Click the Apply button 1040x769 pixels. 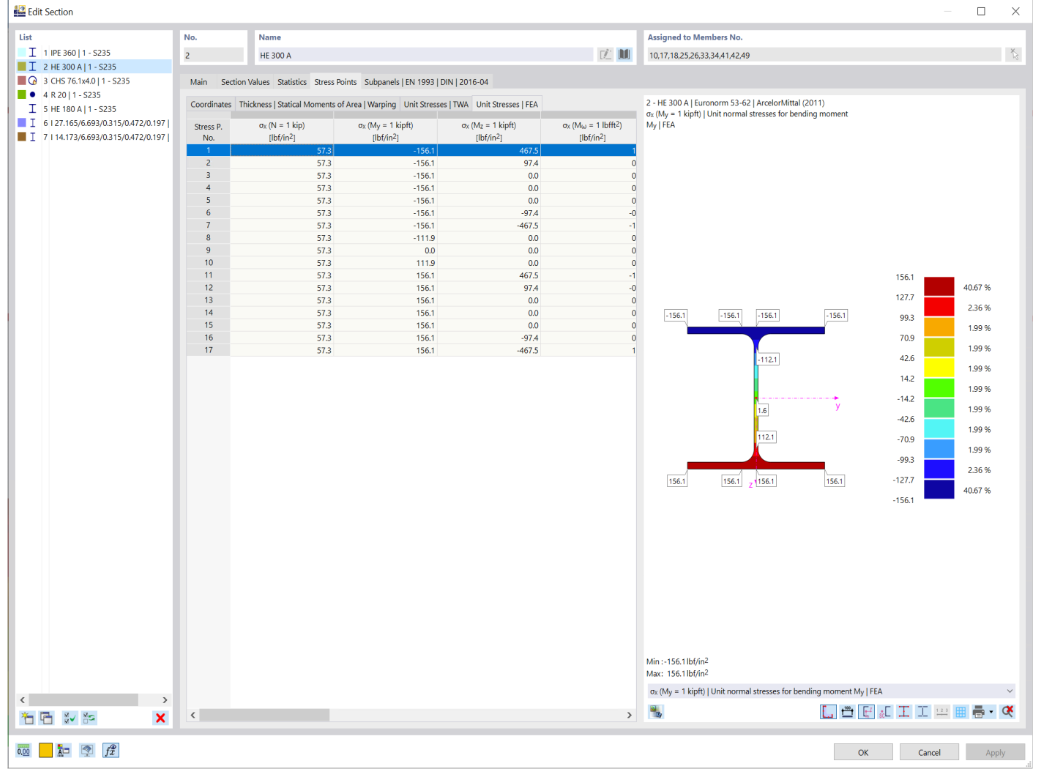(x=995, y=752)
